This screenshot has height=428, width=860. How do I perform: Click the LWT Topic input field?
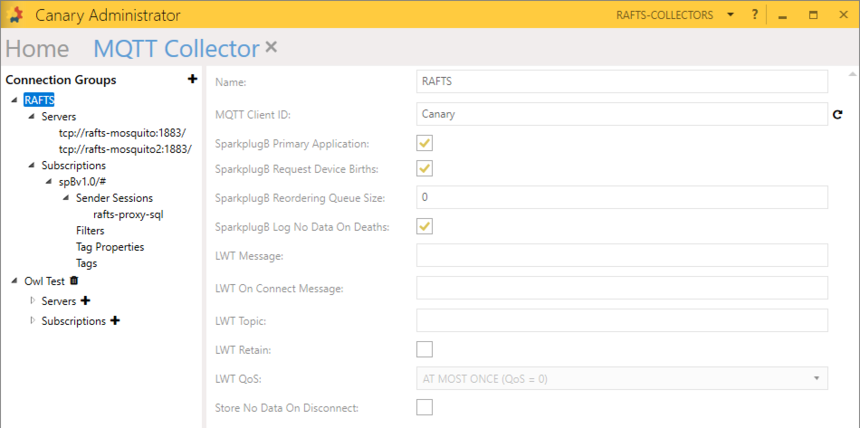[621, 320]
